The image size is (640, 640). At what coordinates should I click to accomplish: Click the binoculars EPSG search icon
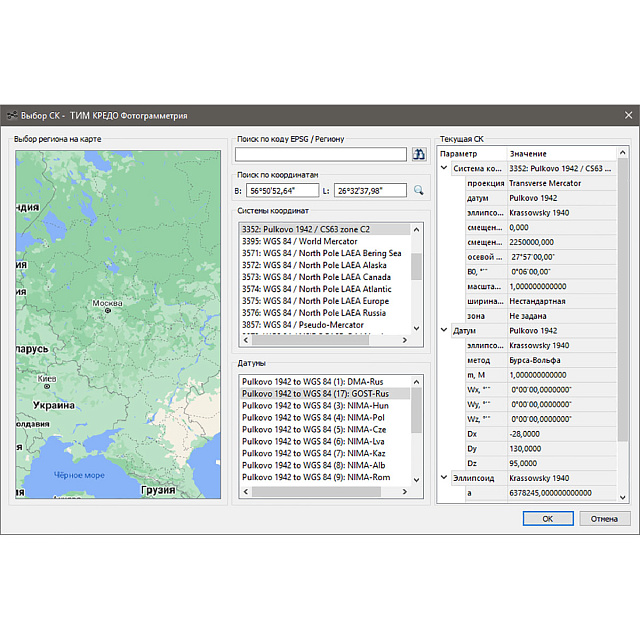tap(419, 154)
